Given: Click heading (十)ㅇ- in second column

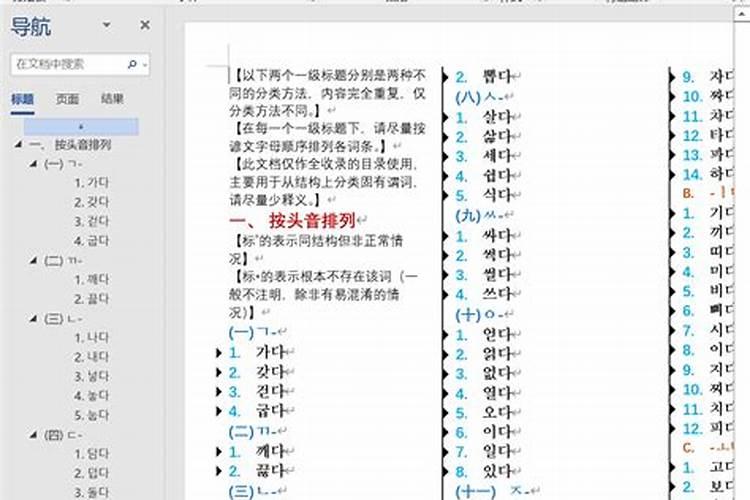Looking at the screenshot, I should pos(479,314).
